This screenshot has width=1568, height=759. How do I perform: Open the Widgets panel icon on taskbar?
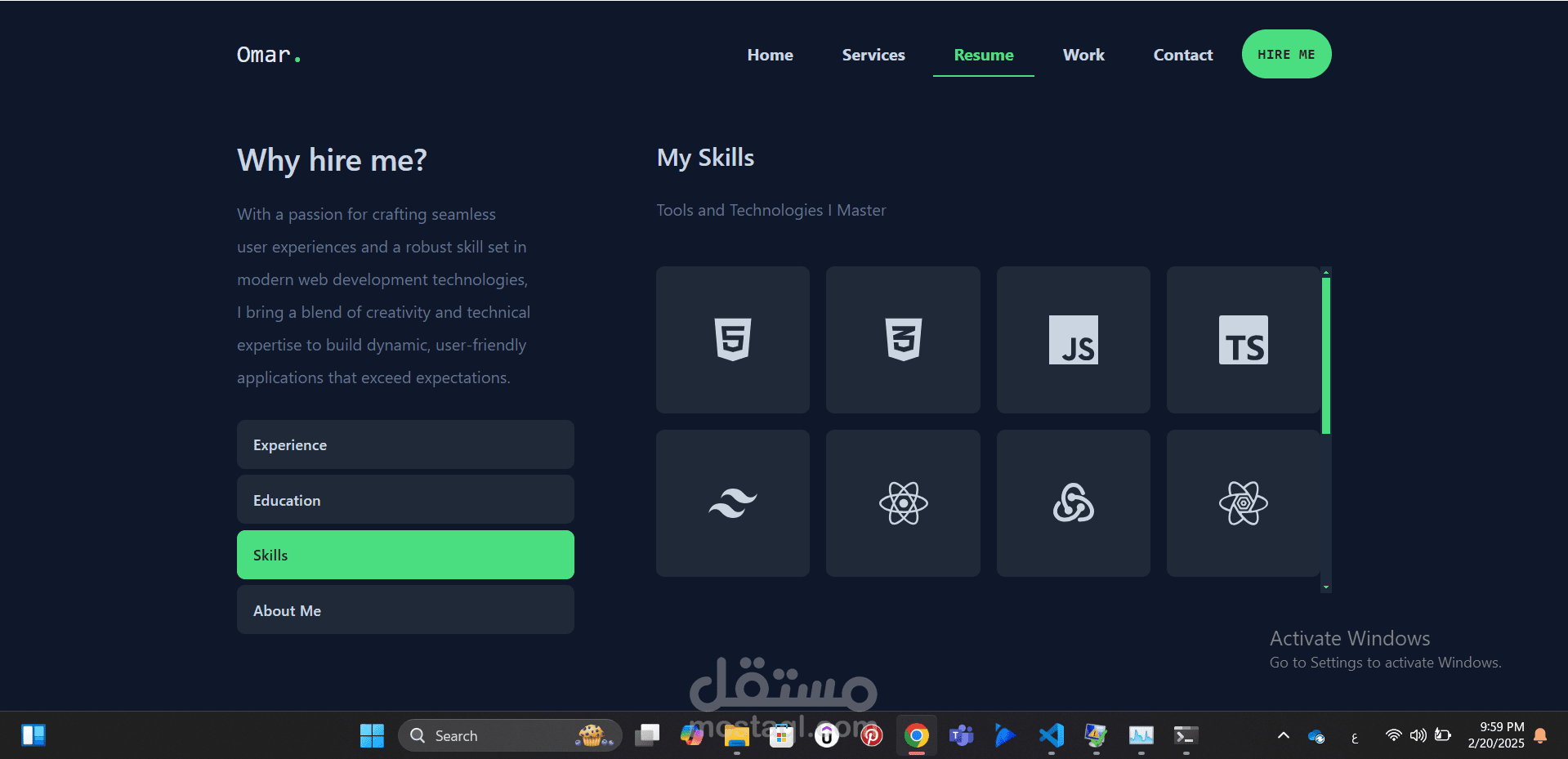tap(34, 735)
